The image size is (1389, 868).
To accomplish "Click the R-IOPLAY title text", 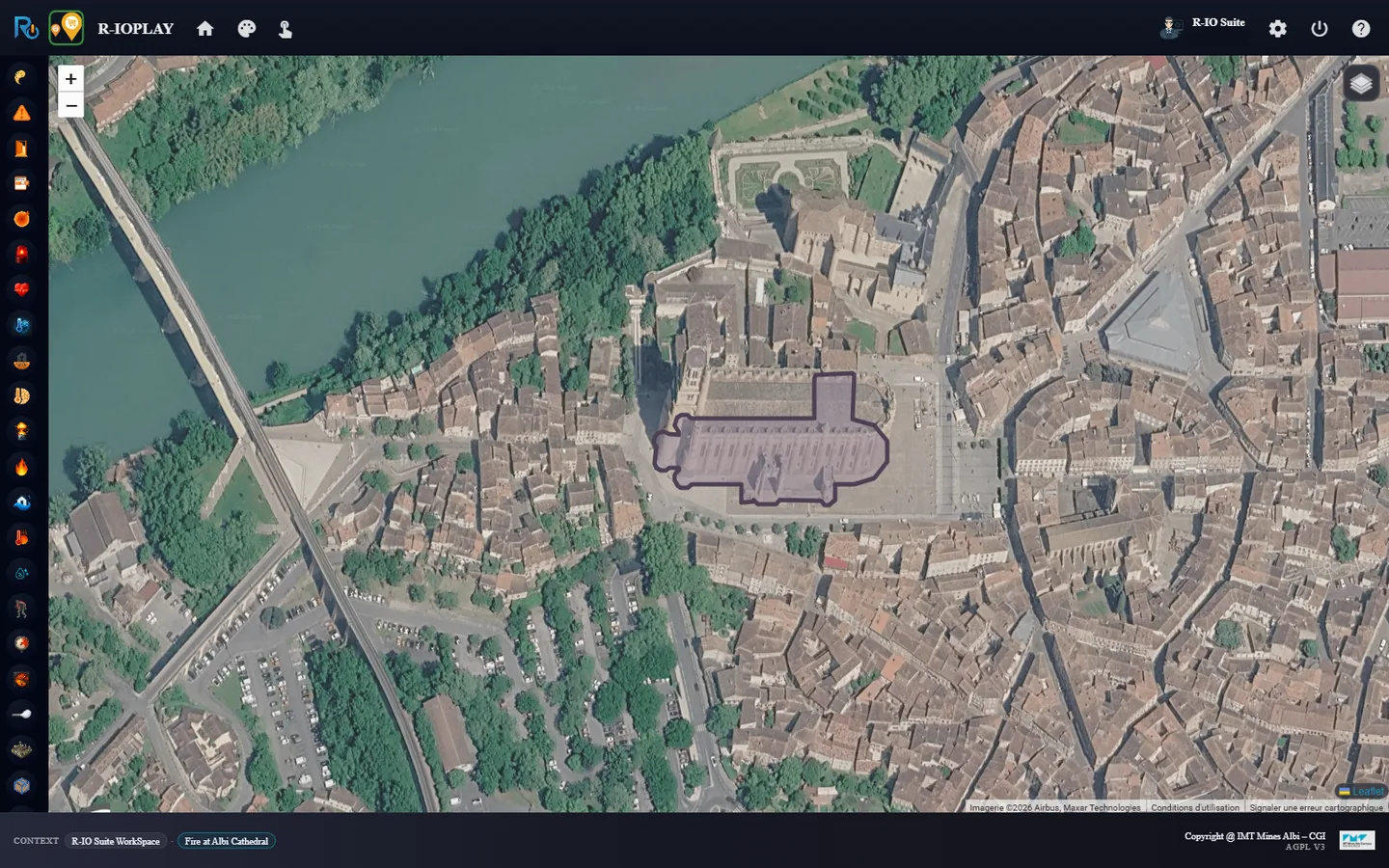I will click(x=136, y=29).
